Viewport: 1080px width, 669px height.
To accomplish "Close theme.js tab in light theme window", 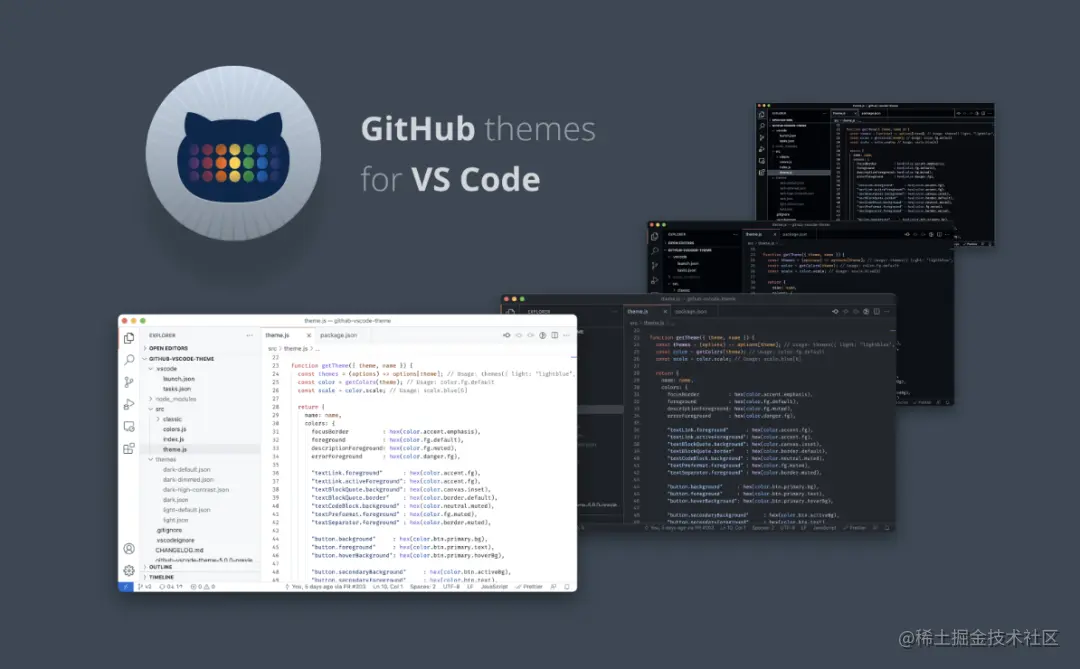I will [x=309, y=336].
